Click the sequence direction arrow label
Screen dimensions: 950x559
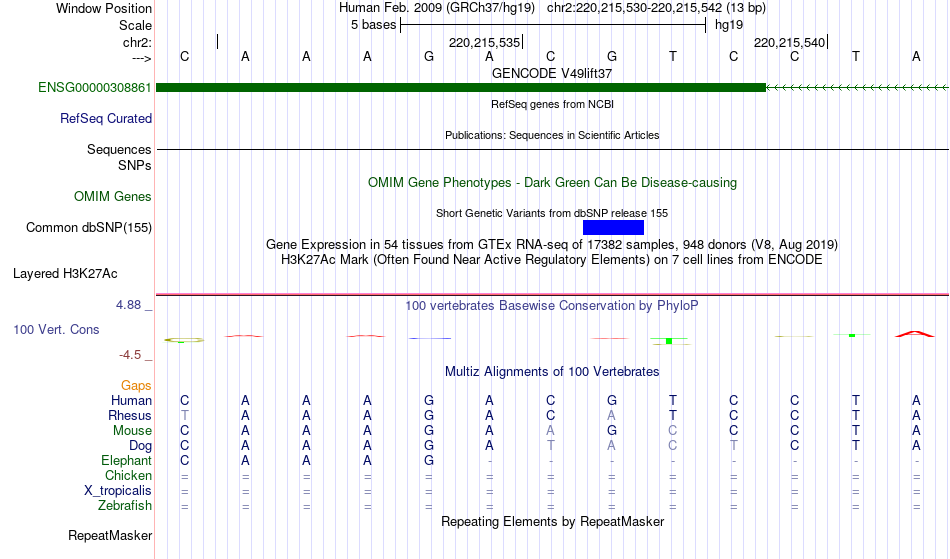[x=142, y=58]
